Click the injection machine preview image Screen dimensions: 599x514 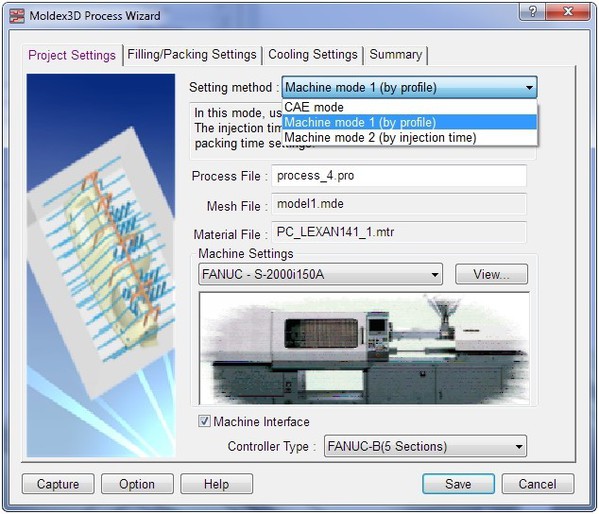[364, 348]
